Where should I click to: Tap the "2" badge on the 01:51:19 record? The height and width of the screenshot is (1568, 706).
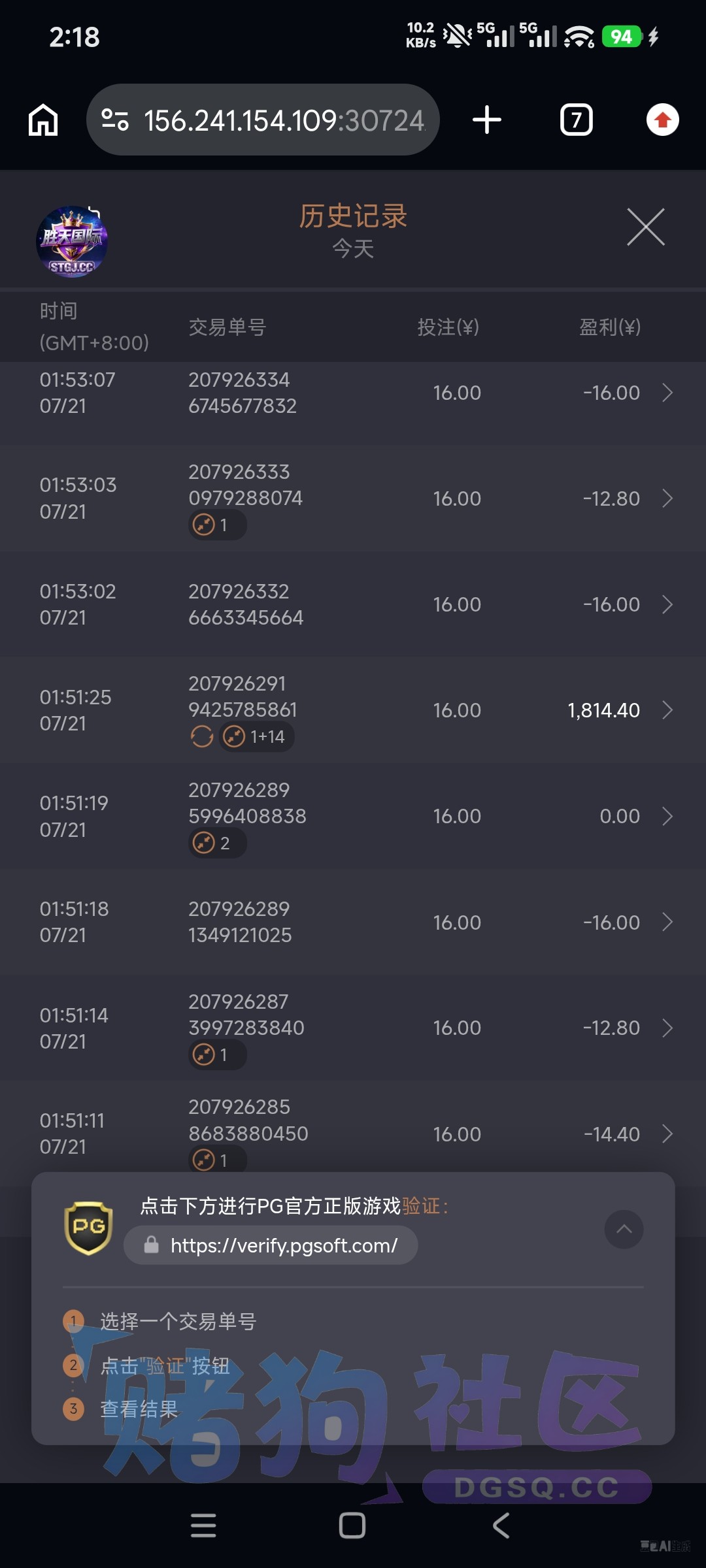pos(218,843)
